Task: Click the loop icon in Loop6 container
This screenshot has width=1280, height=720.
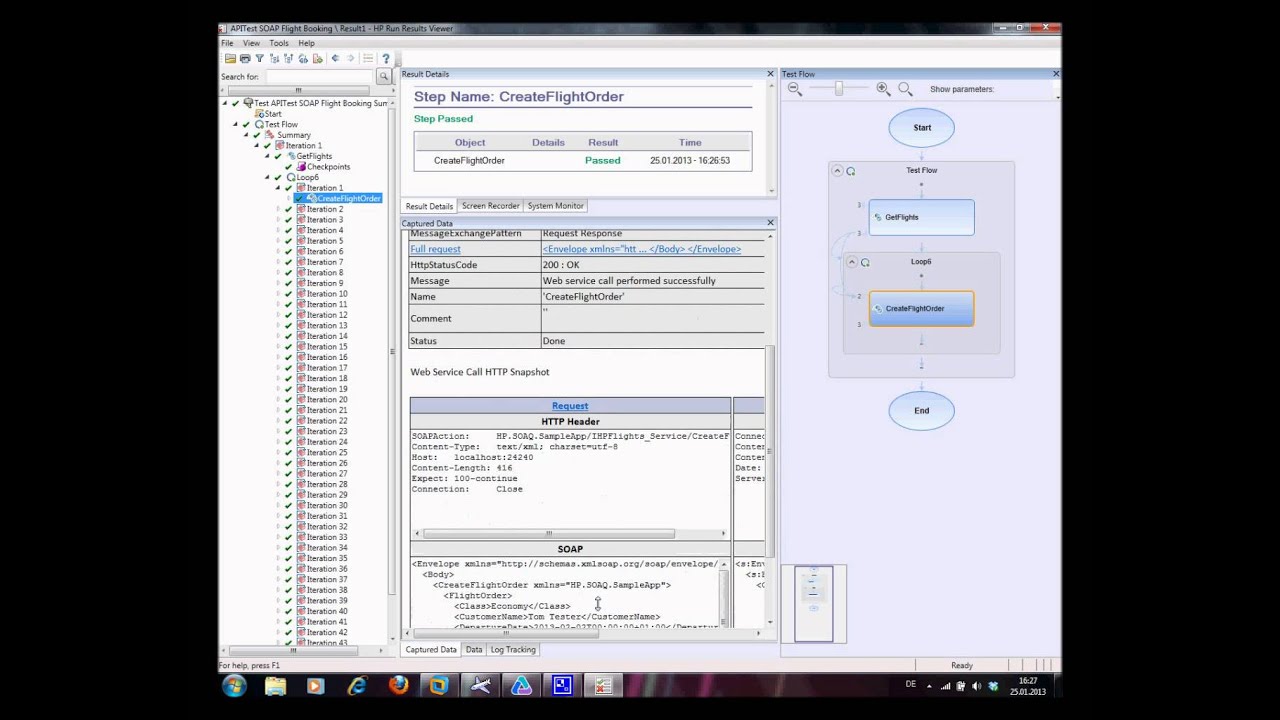Action: pyautogui.click(x=865, y=262)
